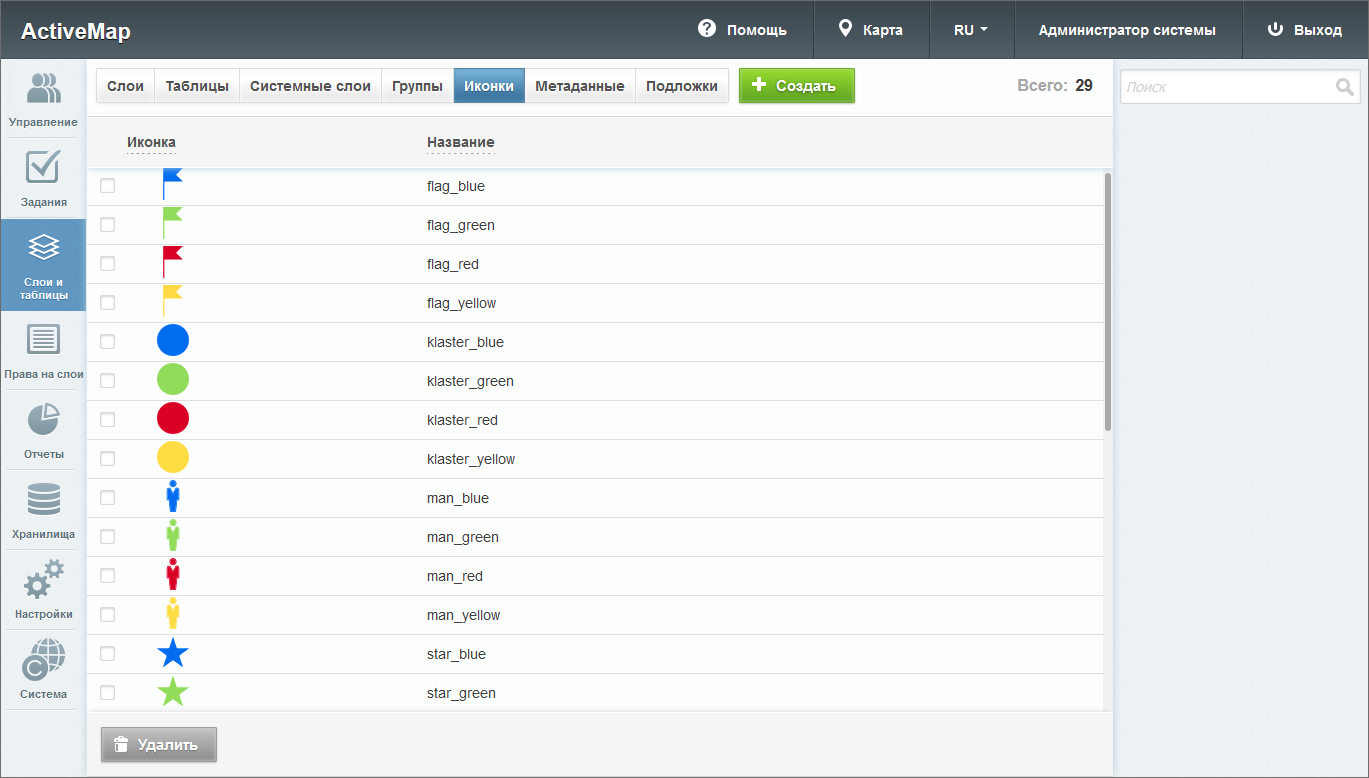Switch to the Метаданные tab
Screen dimensions: 1369x778
(579, 86)
